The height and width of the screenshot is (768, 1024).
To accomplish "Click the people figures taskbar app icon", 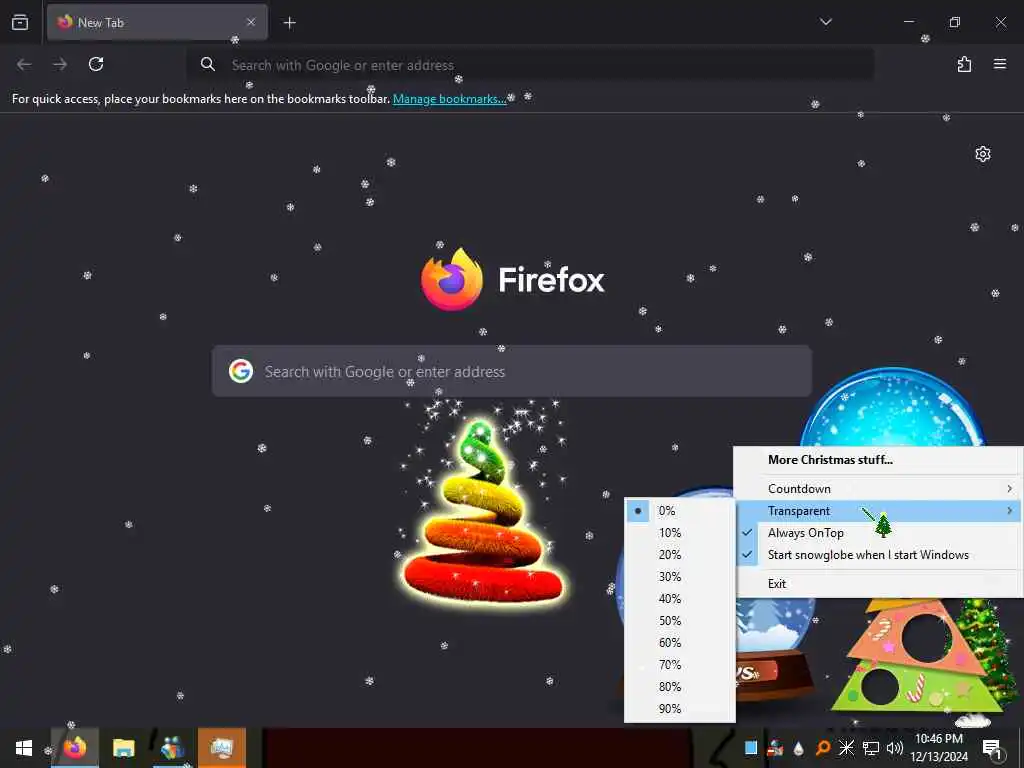I will (x=172, y=748).
